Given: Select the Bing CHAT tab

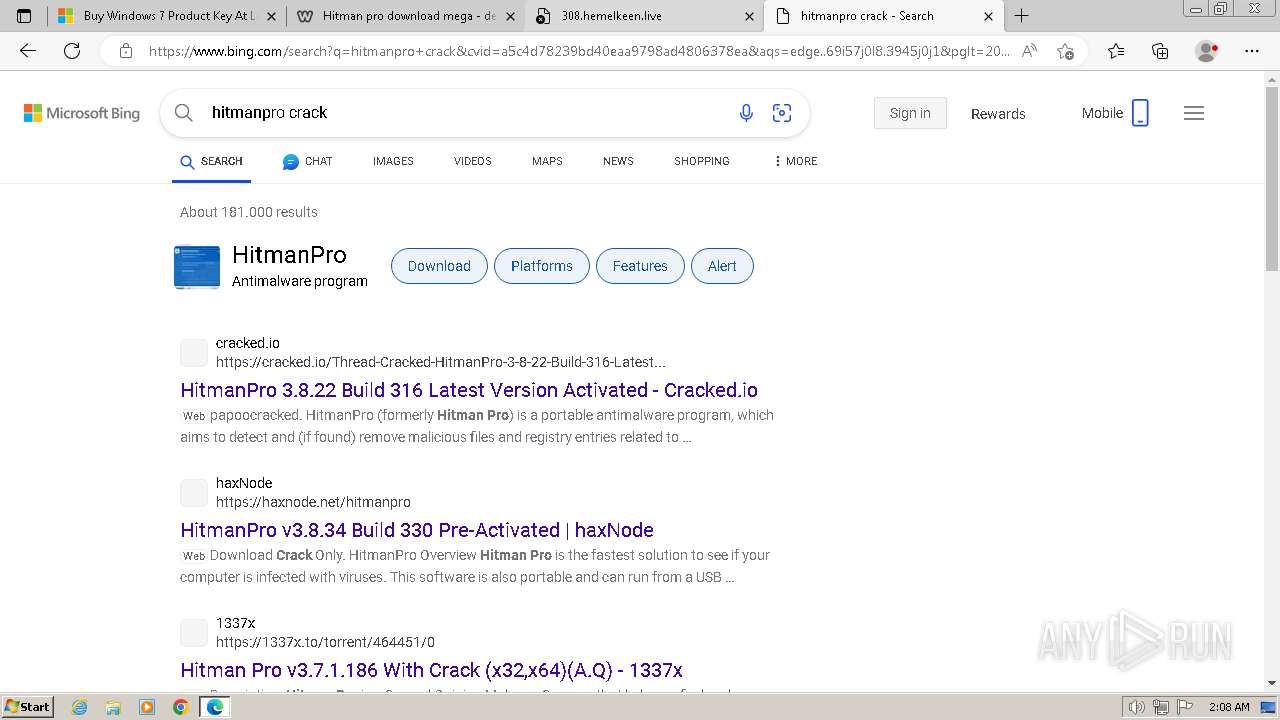Looking at the screenshot, I should click(307, 161).
